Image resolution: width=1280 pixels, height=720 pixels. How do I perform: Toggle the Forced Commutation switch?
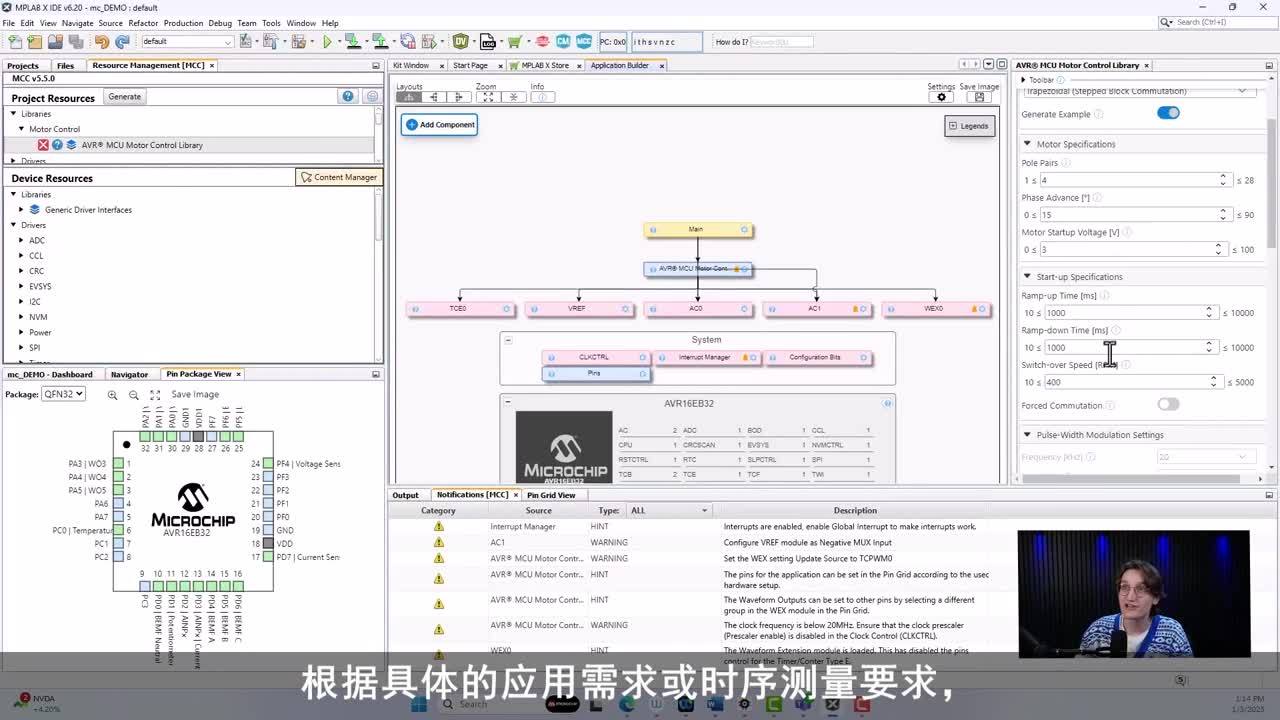[1168, 404]
